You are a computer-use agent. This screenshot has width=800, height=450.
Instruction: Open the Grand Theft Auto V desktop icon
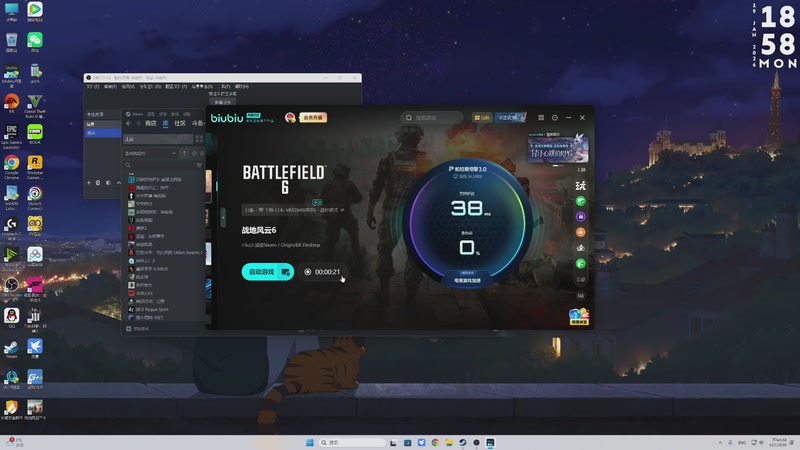point(35,106)
